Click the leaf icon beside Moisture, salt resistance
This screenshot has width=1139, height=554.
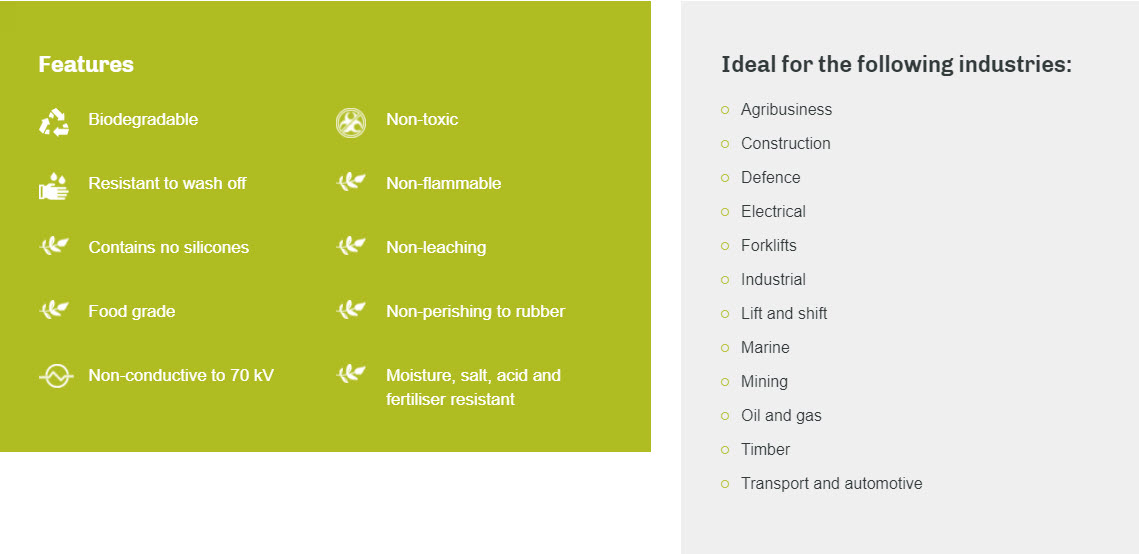coord(351,374)
